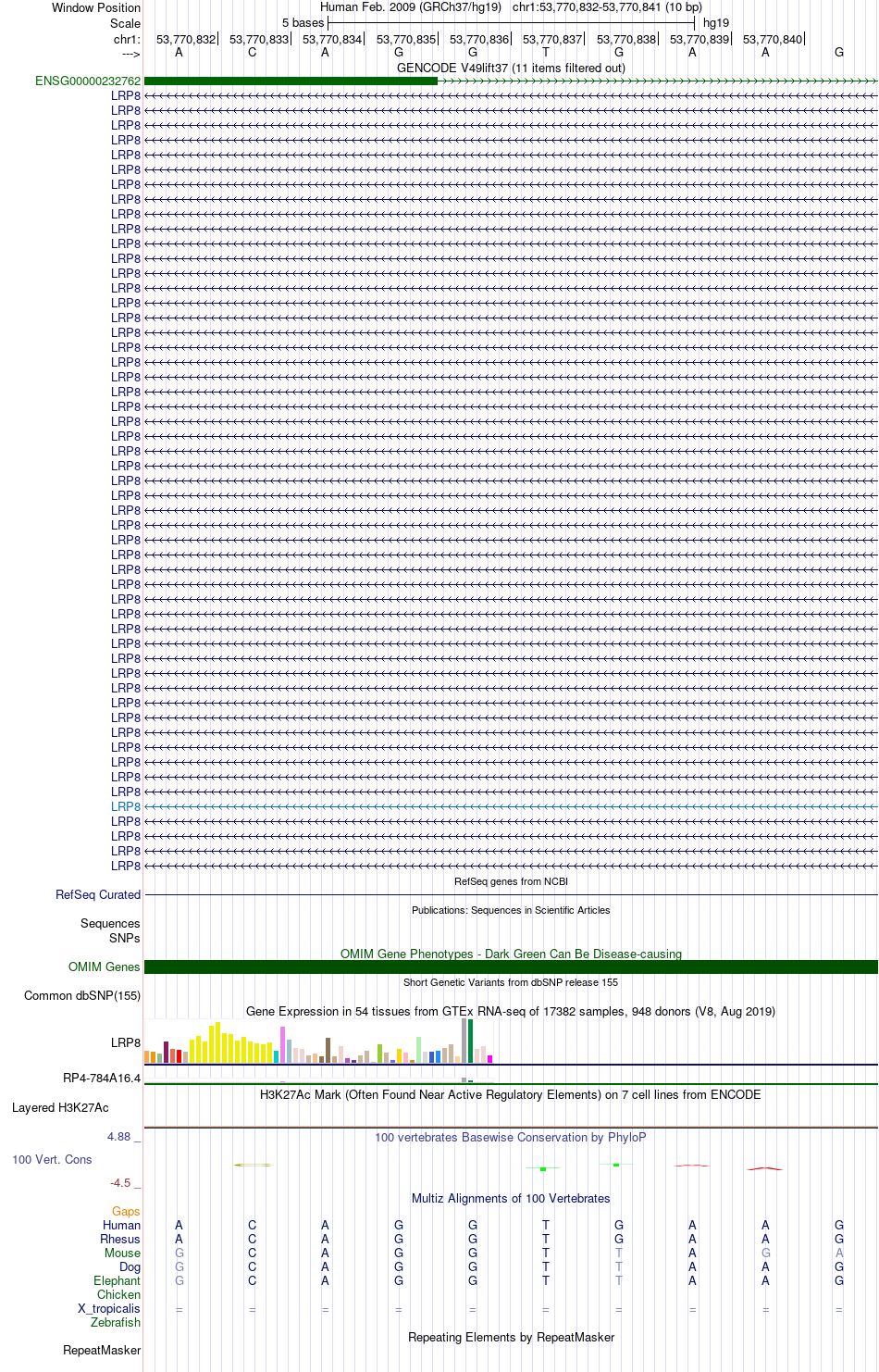Screen dimensions: 879x1372
Task: Click the 5 bases scale text
Action: 303,23
